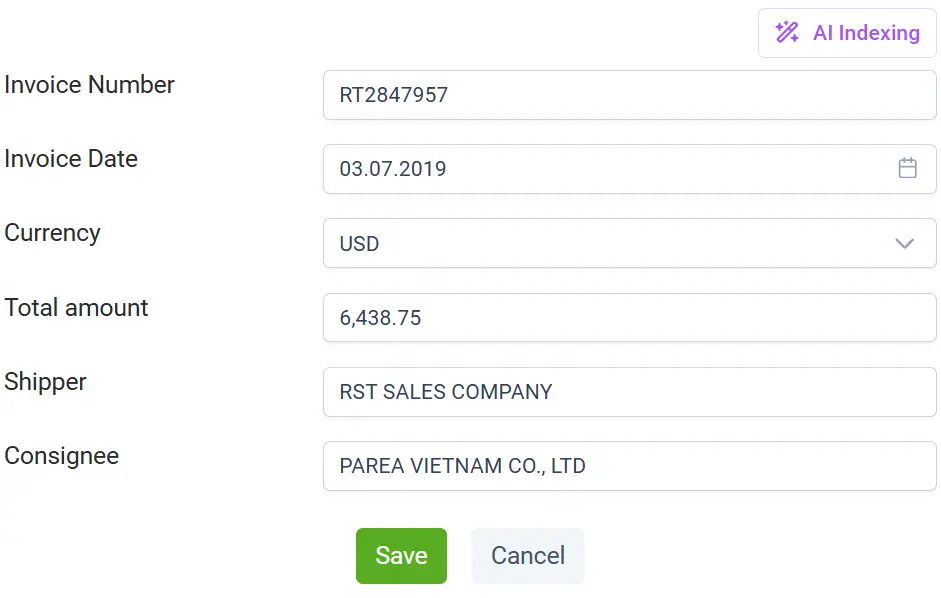Click the Invoice Number label

(x=90, y=85)
